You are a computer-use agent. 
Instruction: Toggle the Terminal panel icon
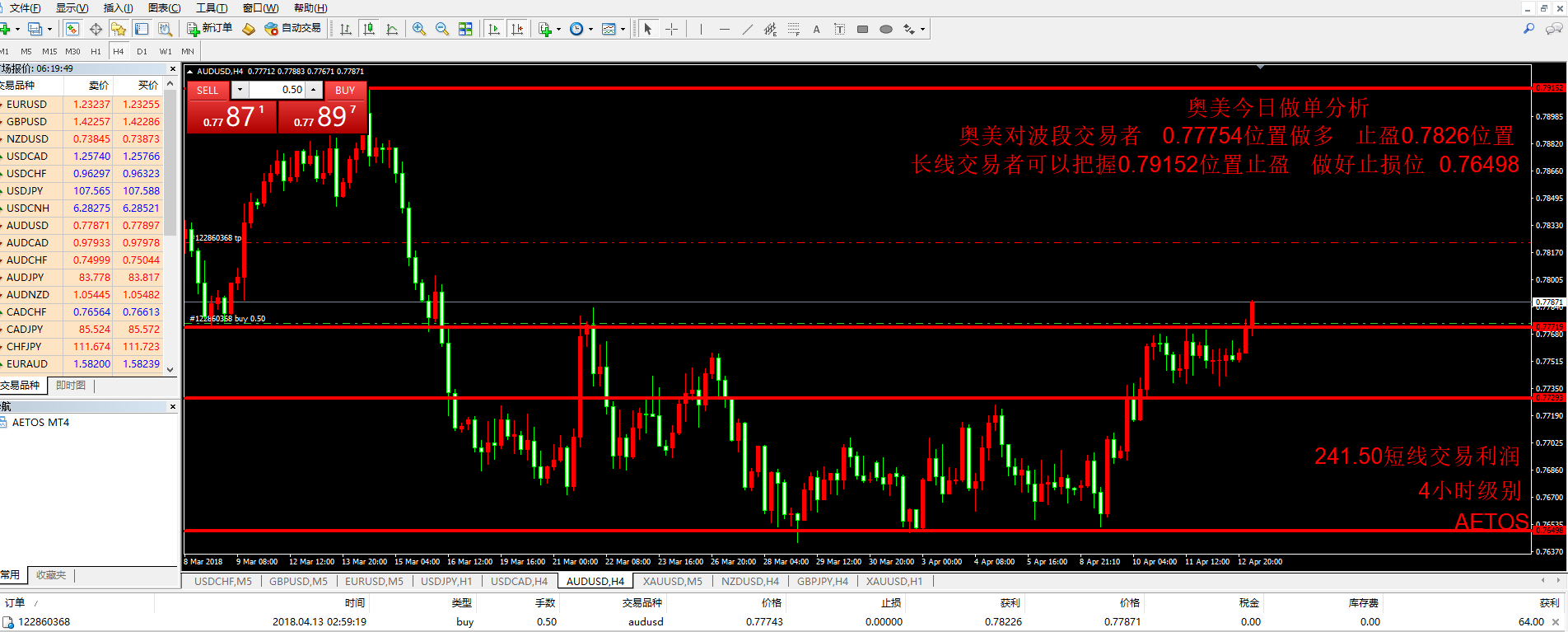click(142, 29)
